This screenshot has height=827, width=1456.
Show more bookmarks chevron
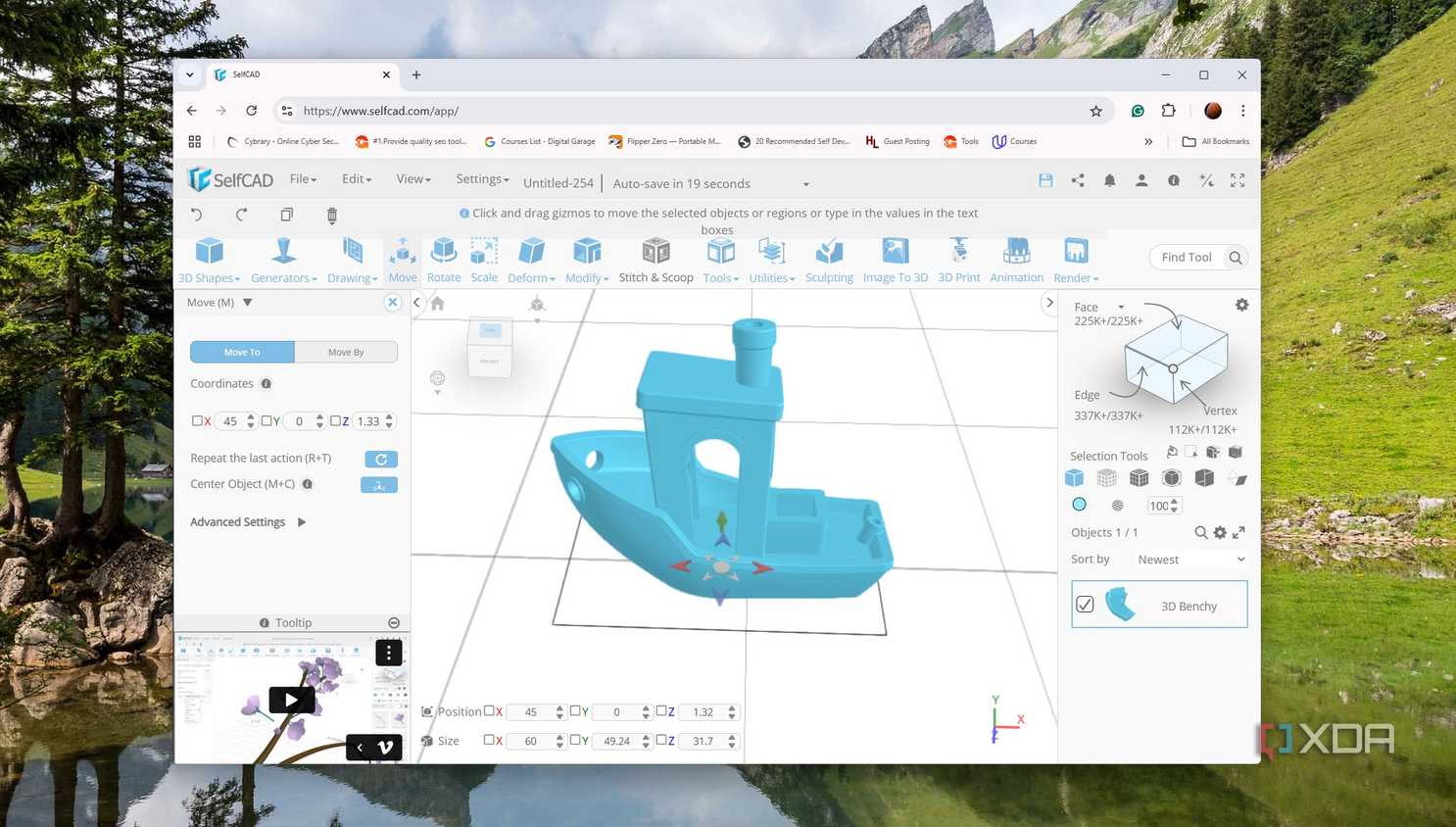[1148, 141]
